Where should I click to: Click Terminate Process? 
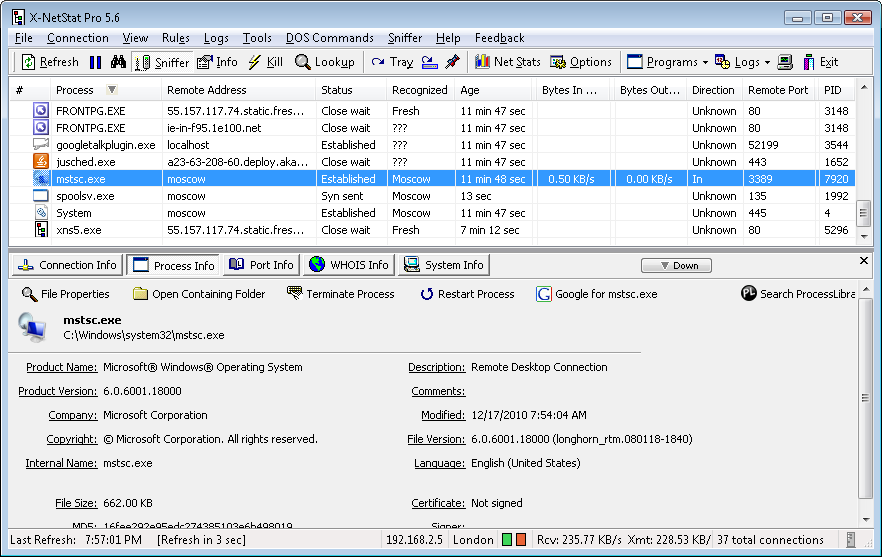(x=340, y=294)
